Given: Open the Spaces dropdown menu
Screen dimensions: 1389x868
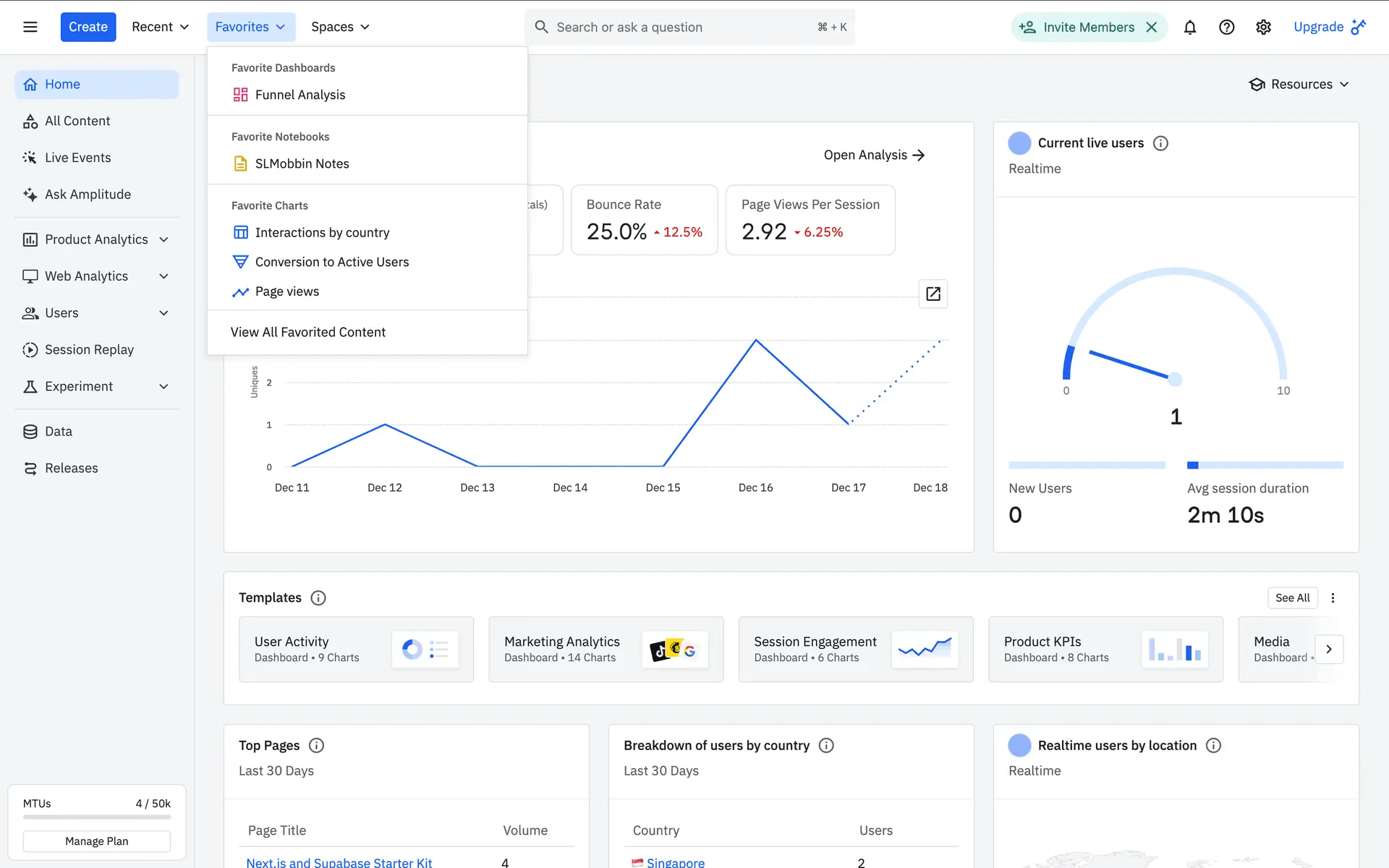Looking at the screenshot, I should click(340, 27).
